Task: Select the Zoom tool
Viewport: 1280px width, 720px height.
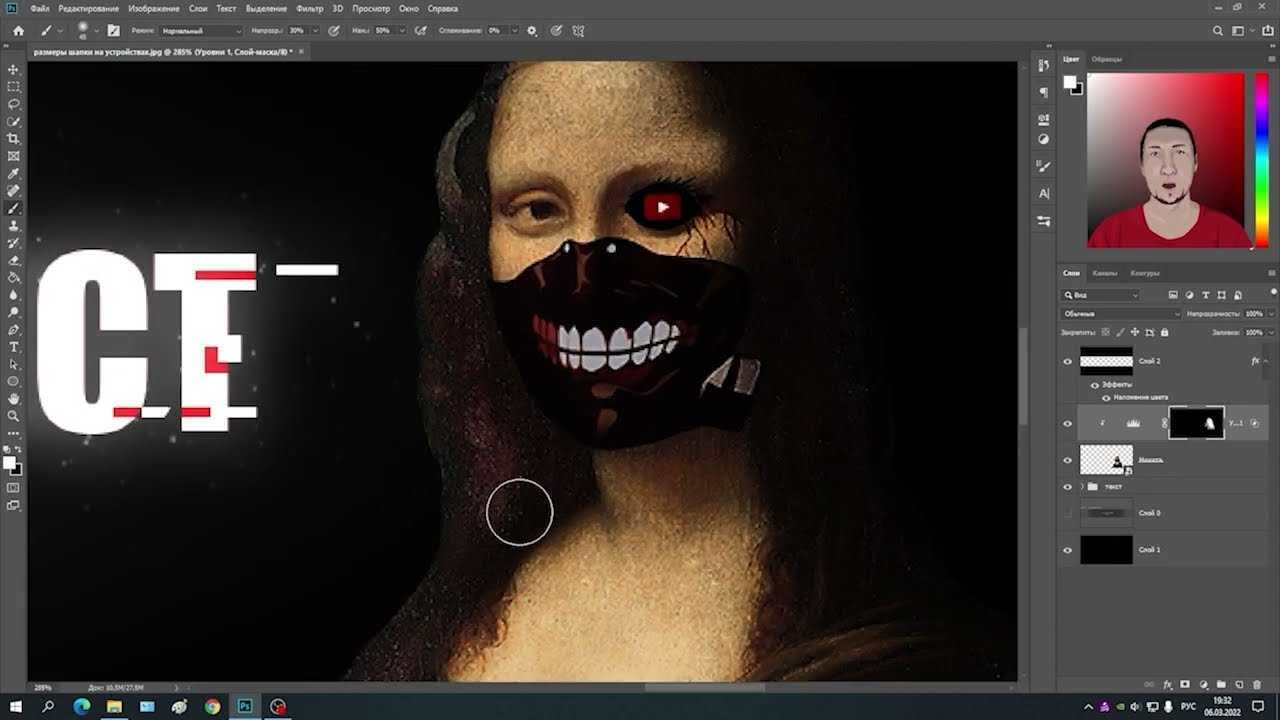Action: (14, 416)
